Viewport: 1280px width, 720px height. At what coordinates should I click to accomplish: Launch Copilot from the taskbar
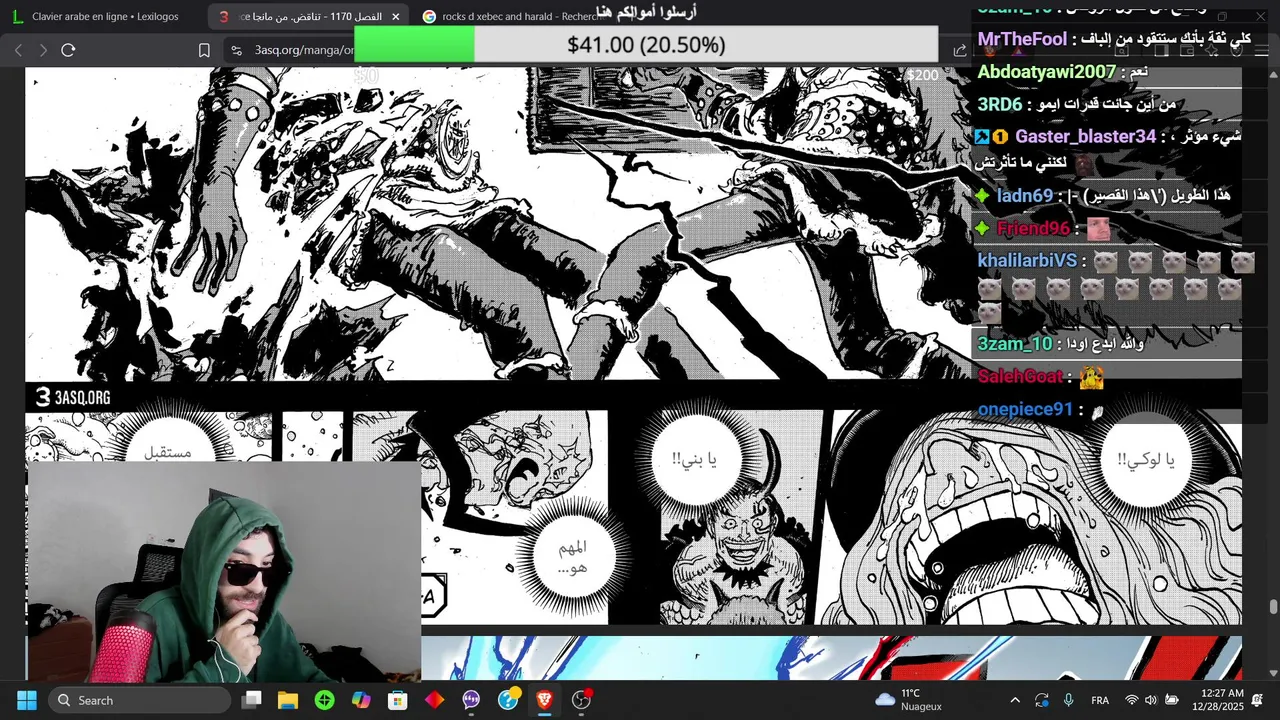click(x=361, y=700)
